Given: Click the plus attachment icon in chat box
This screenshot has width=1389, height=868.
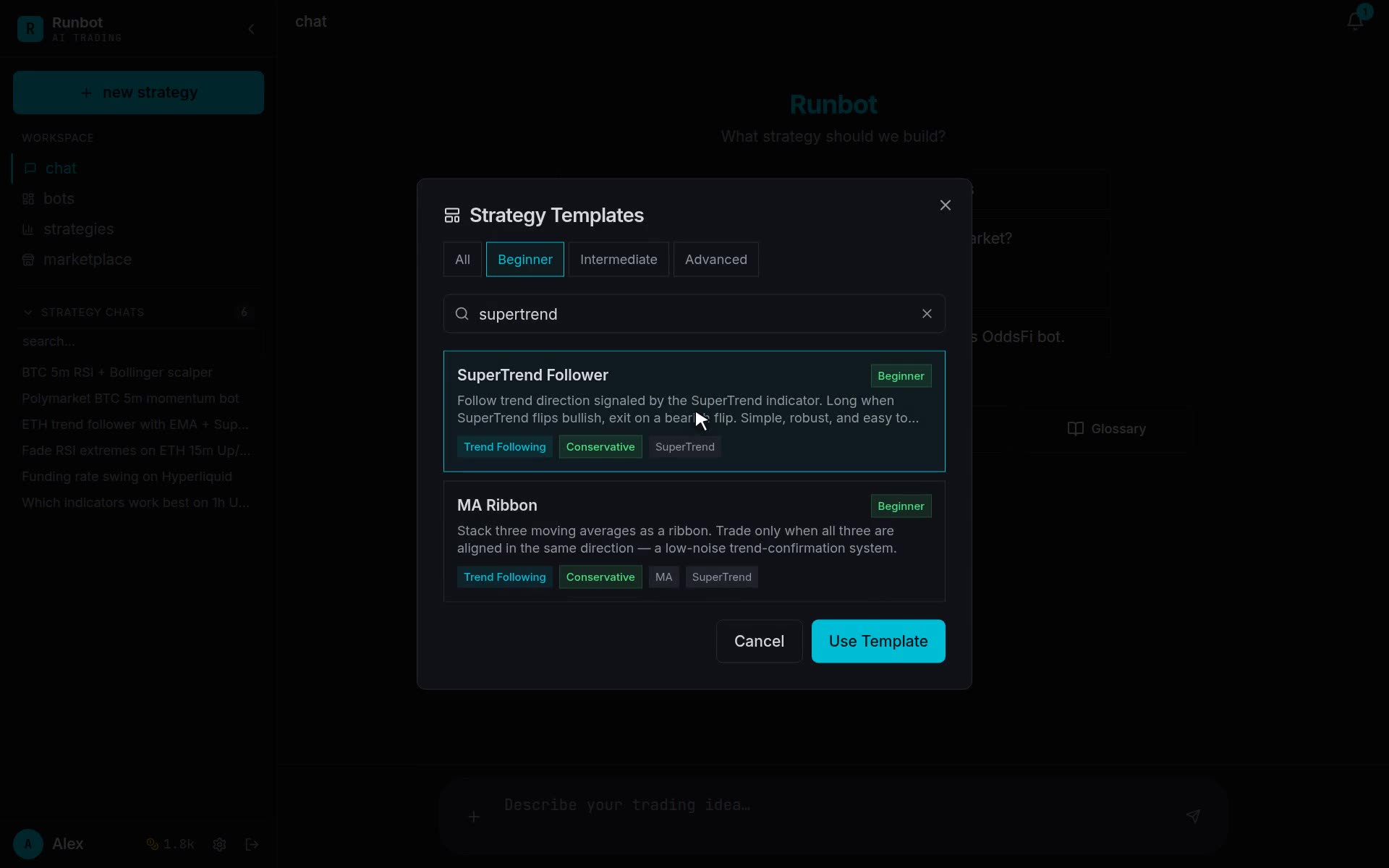Looking at the screenshot, I should [x=474, y=817].
